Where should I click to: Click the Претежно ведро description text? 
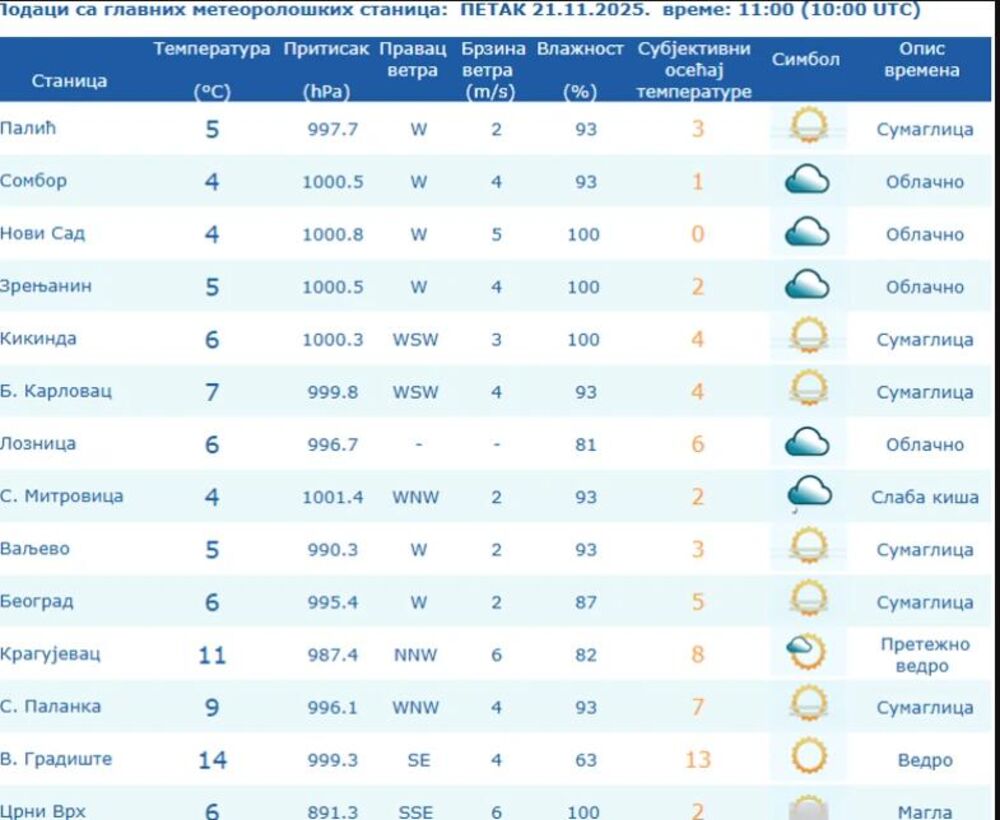[x=924, y=655]
